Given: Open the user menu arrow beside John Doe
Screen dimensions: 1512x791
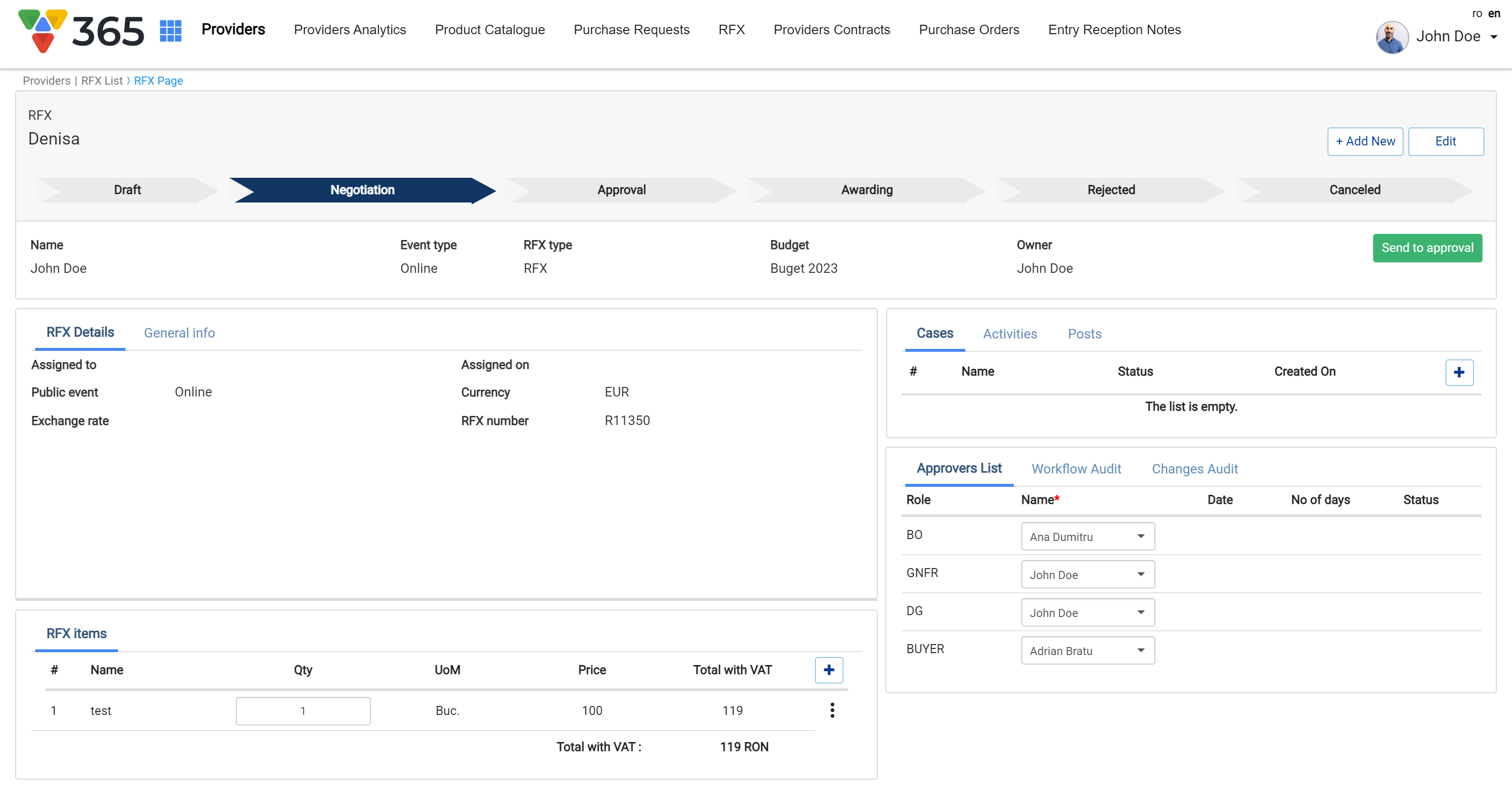Looking at the screenshot, I should click(1493, 37).
